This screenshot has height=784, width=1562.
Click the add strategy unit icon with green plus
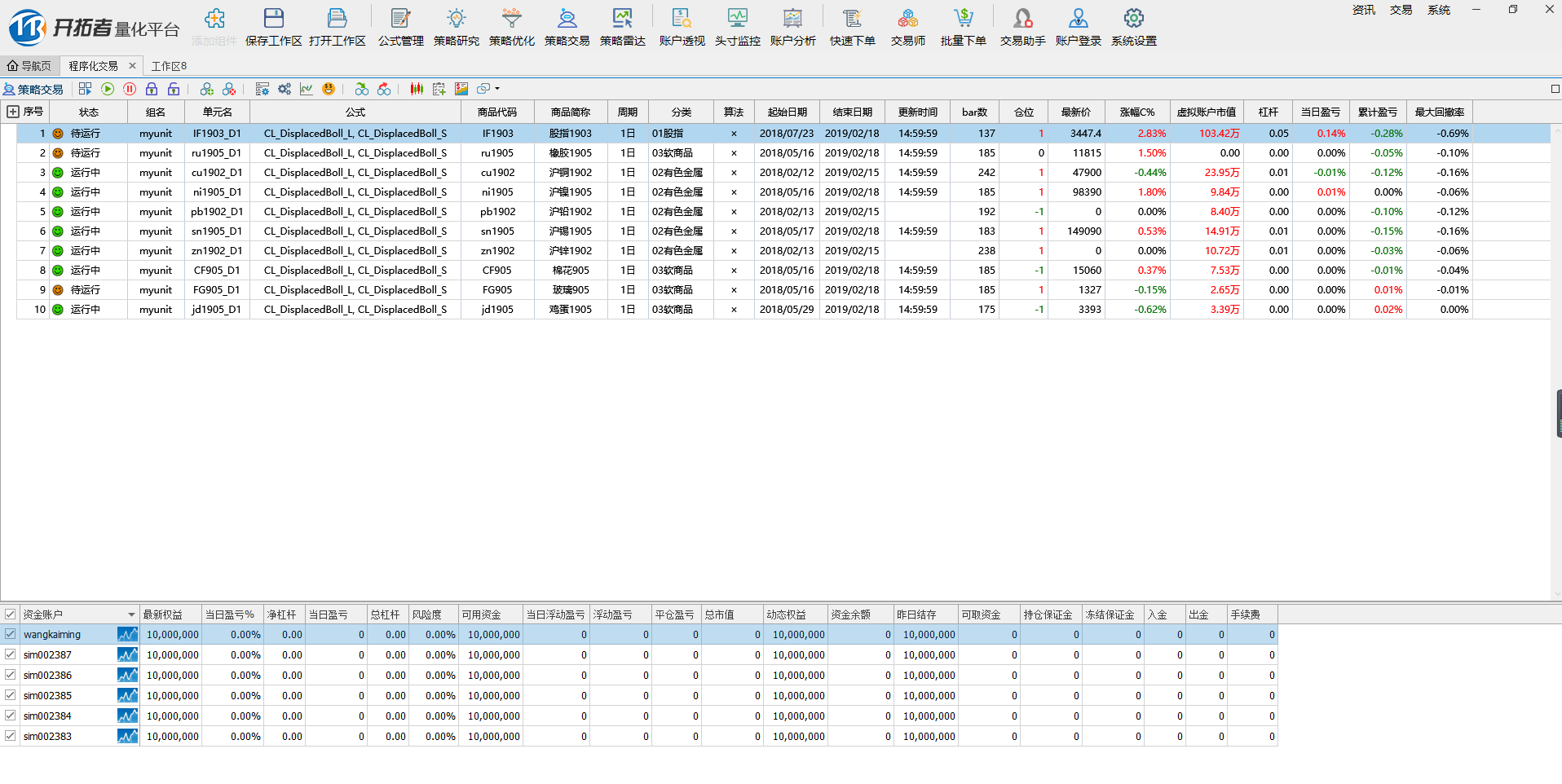(x=207, y=89)
